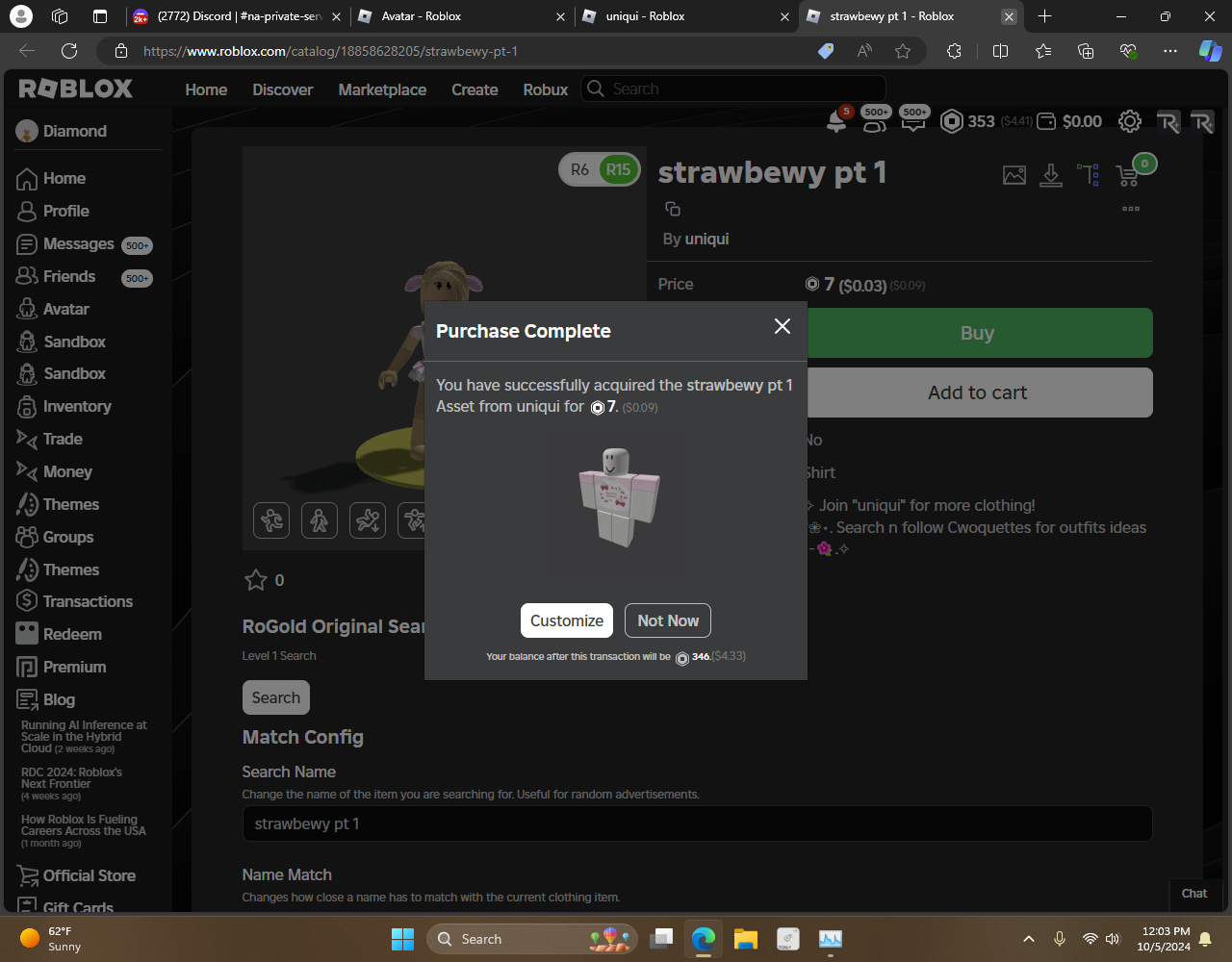Play the running animation preview icon

pos(271,520)
